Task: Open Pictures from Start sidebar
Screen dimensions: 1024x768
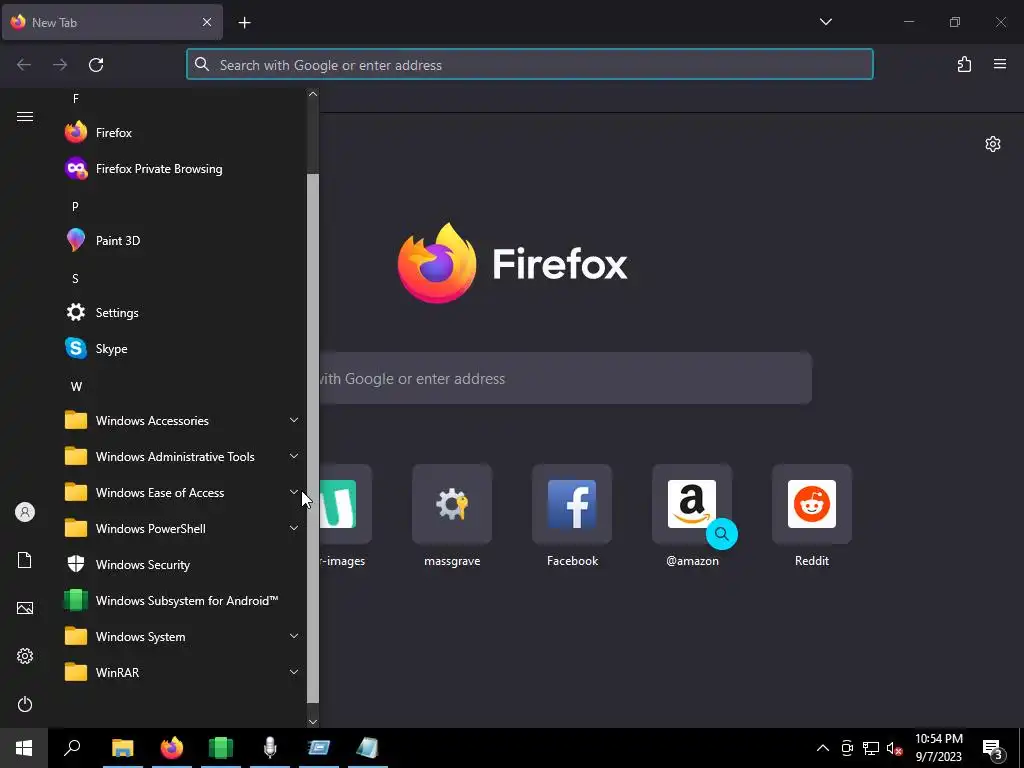Action: point(25,608)
